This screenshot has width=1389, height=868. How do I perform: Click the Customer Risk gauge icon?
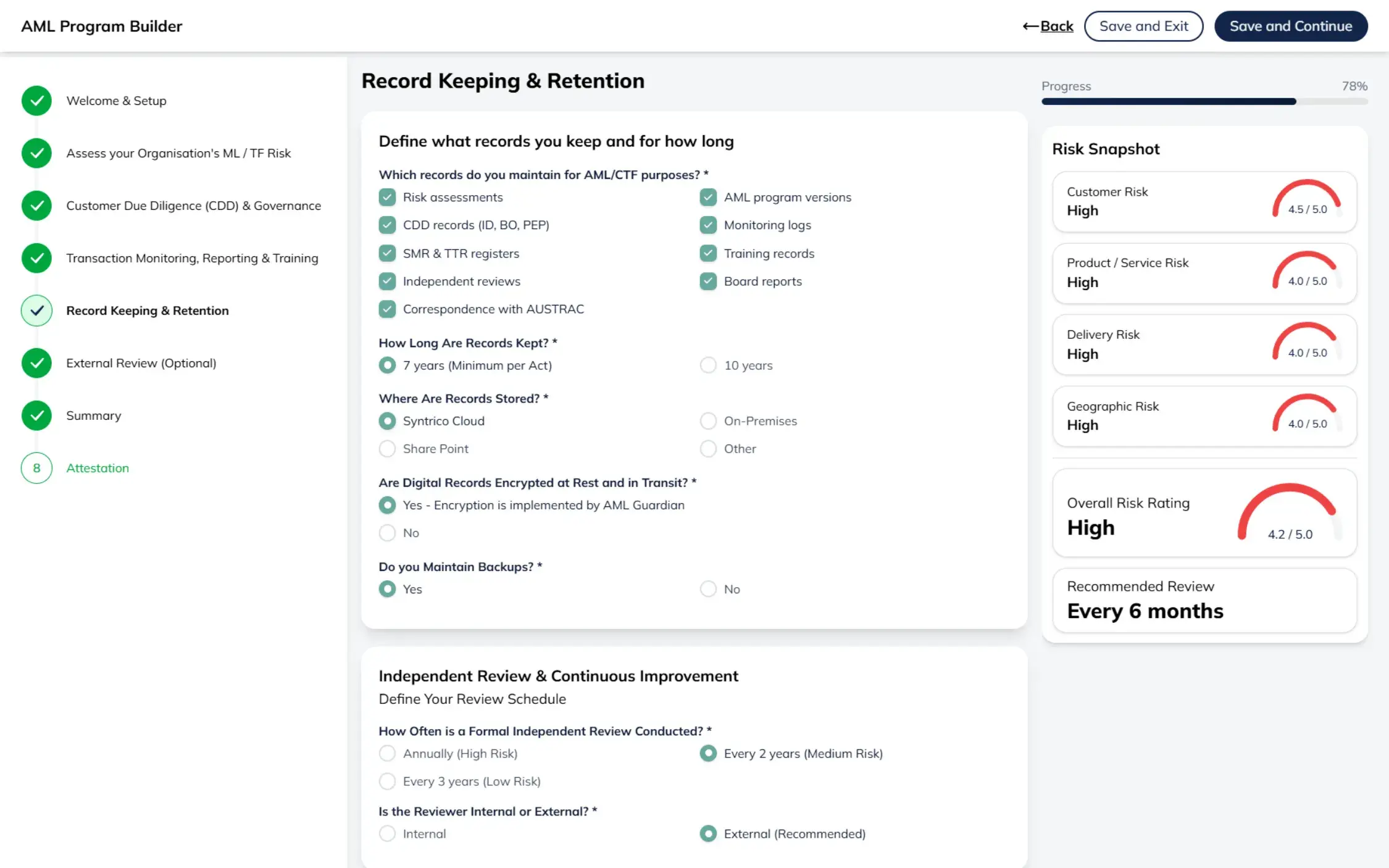[1306, 198]
